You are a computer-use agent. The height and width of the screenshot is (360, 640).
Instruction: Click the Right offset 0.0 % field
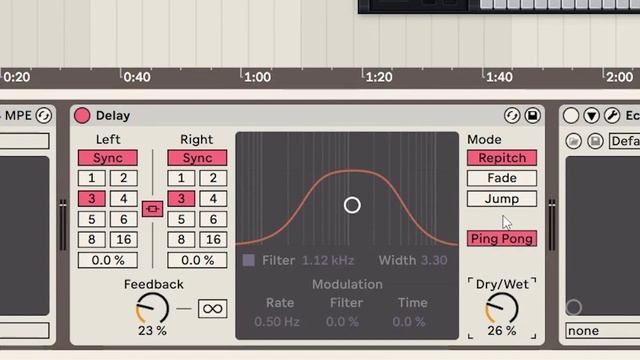point(197,260)
